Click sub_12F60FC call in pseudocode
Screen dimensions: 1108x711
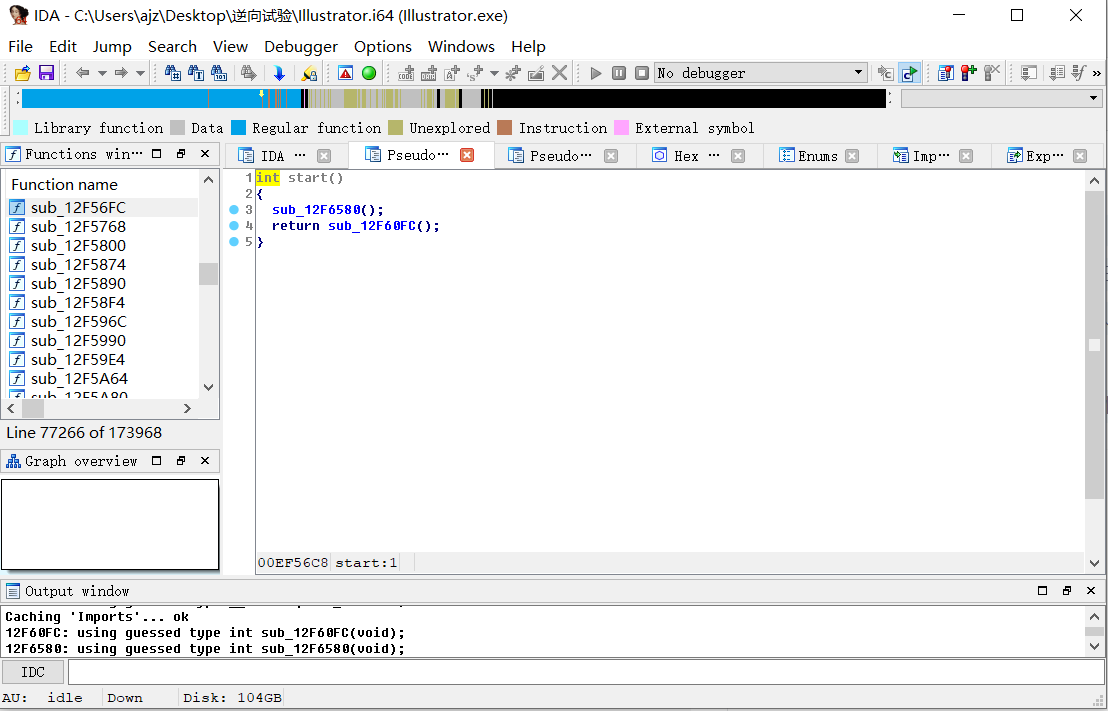coord(372,226)
